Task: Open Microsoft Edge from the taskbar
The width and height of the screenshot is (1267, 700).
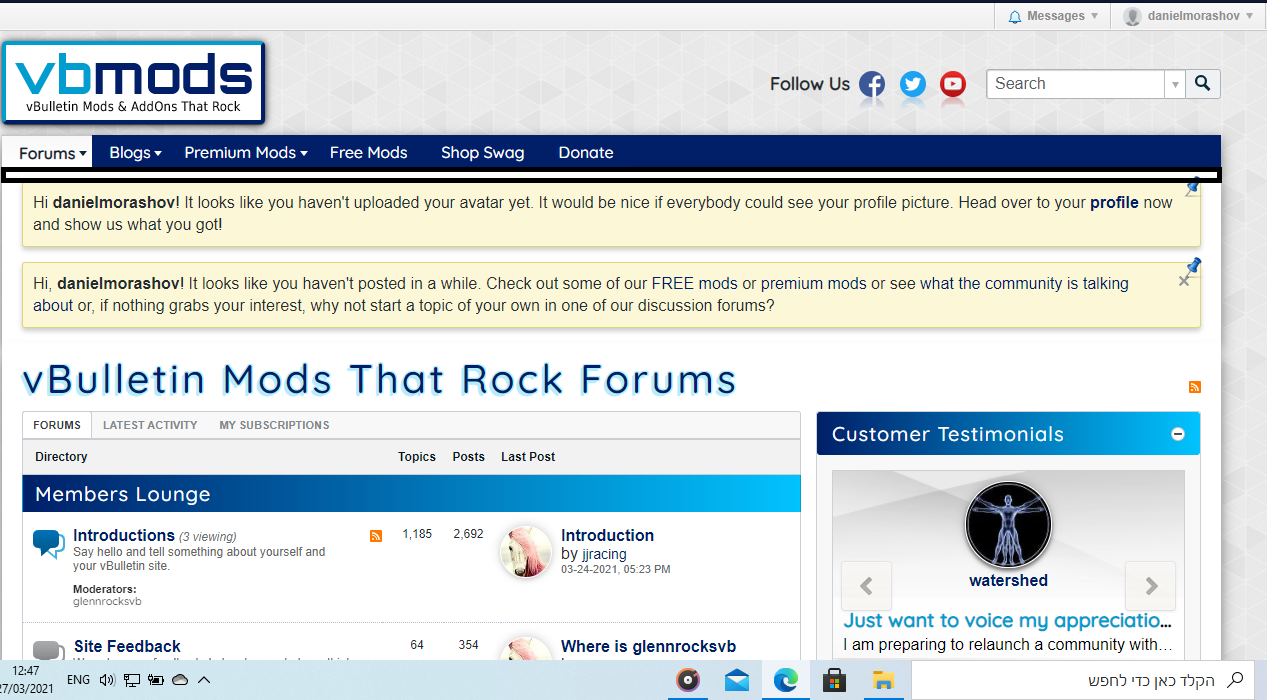Action: [x=786, y=680]
